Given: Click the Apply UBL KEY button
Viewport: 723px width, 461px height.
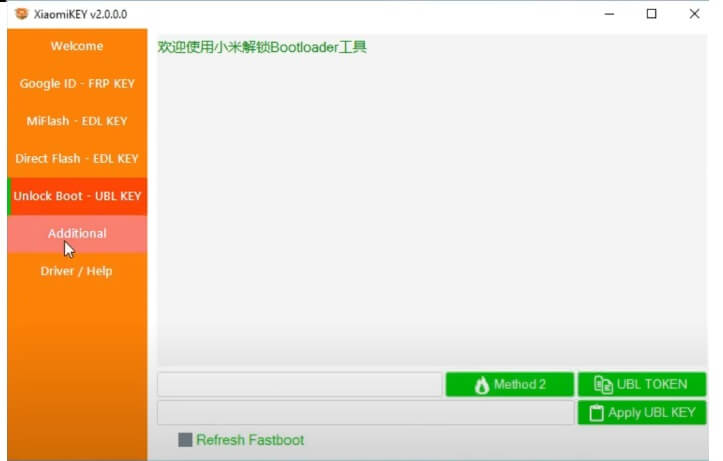Looking at the screenshot, I should 642,413.
